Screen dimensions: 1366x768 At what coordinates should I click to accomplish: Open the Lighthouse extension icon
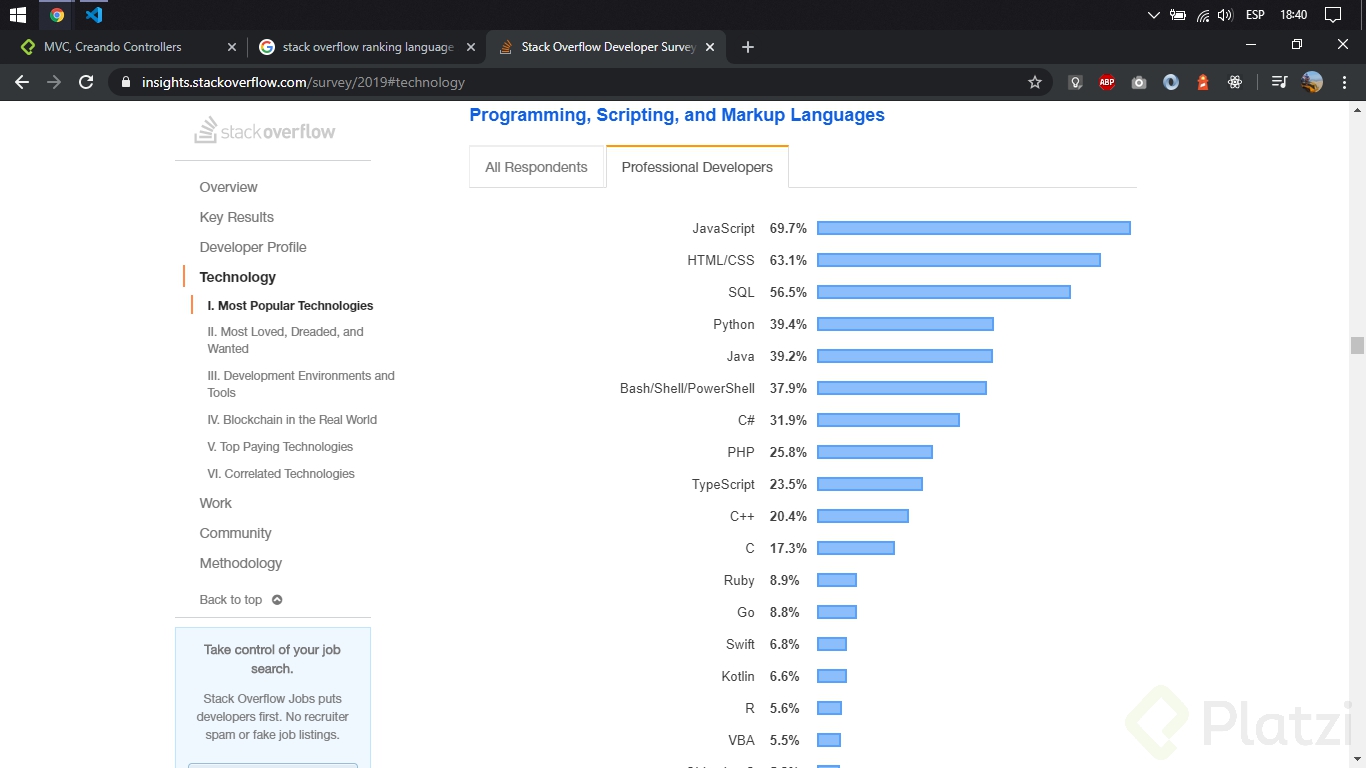tap(1203, 82)
